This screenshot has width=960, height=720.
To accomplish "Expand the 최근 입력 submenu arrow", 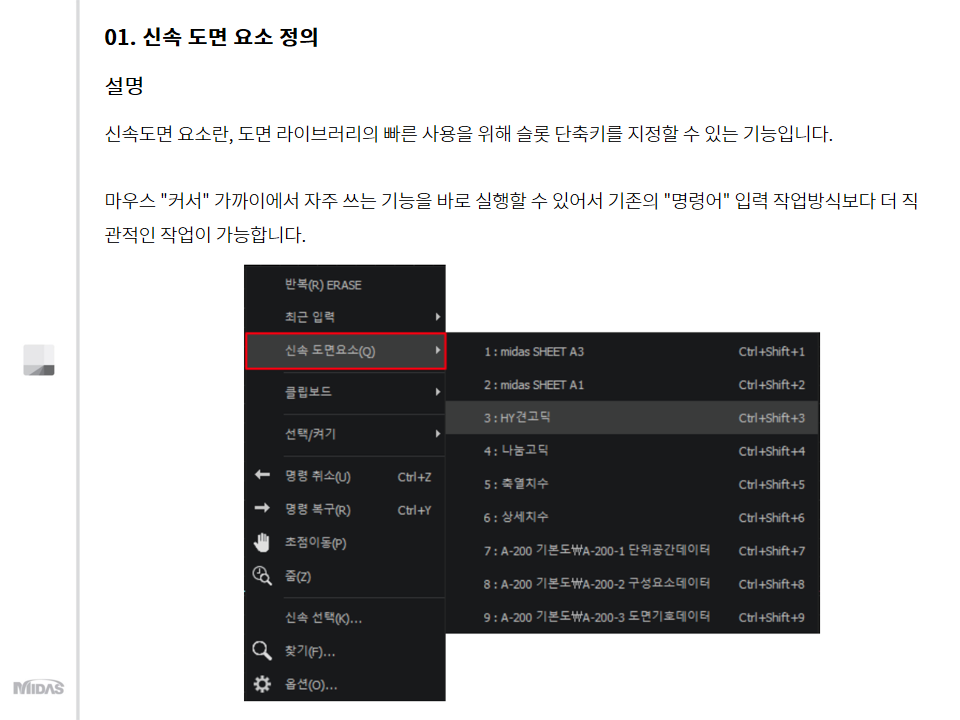I will pyautogui.click(x=438, y=317).
